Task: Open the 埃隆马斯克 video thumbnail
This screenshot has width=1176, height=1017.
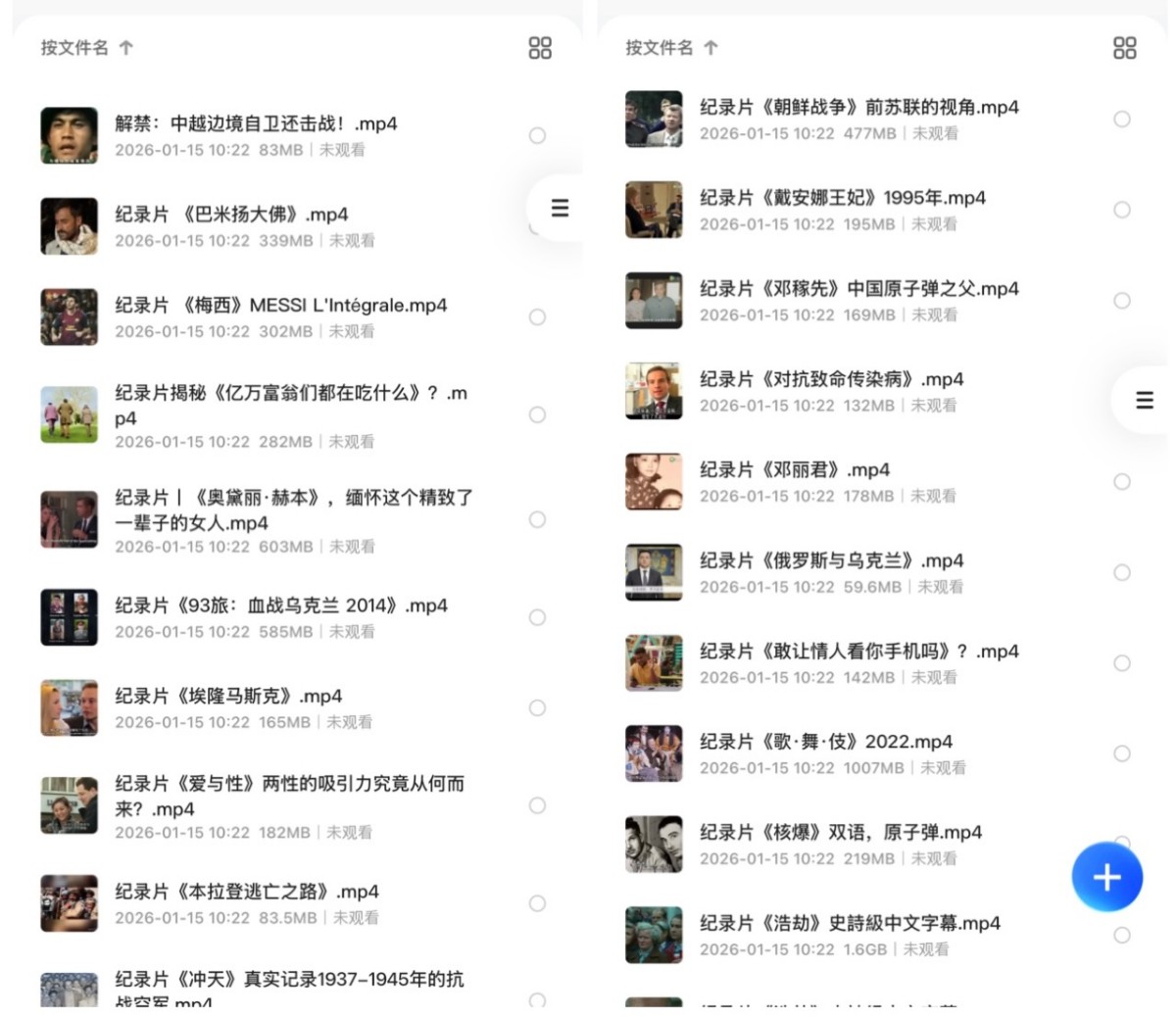Action: [69, 707]
